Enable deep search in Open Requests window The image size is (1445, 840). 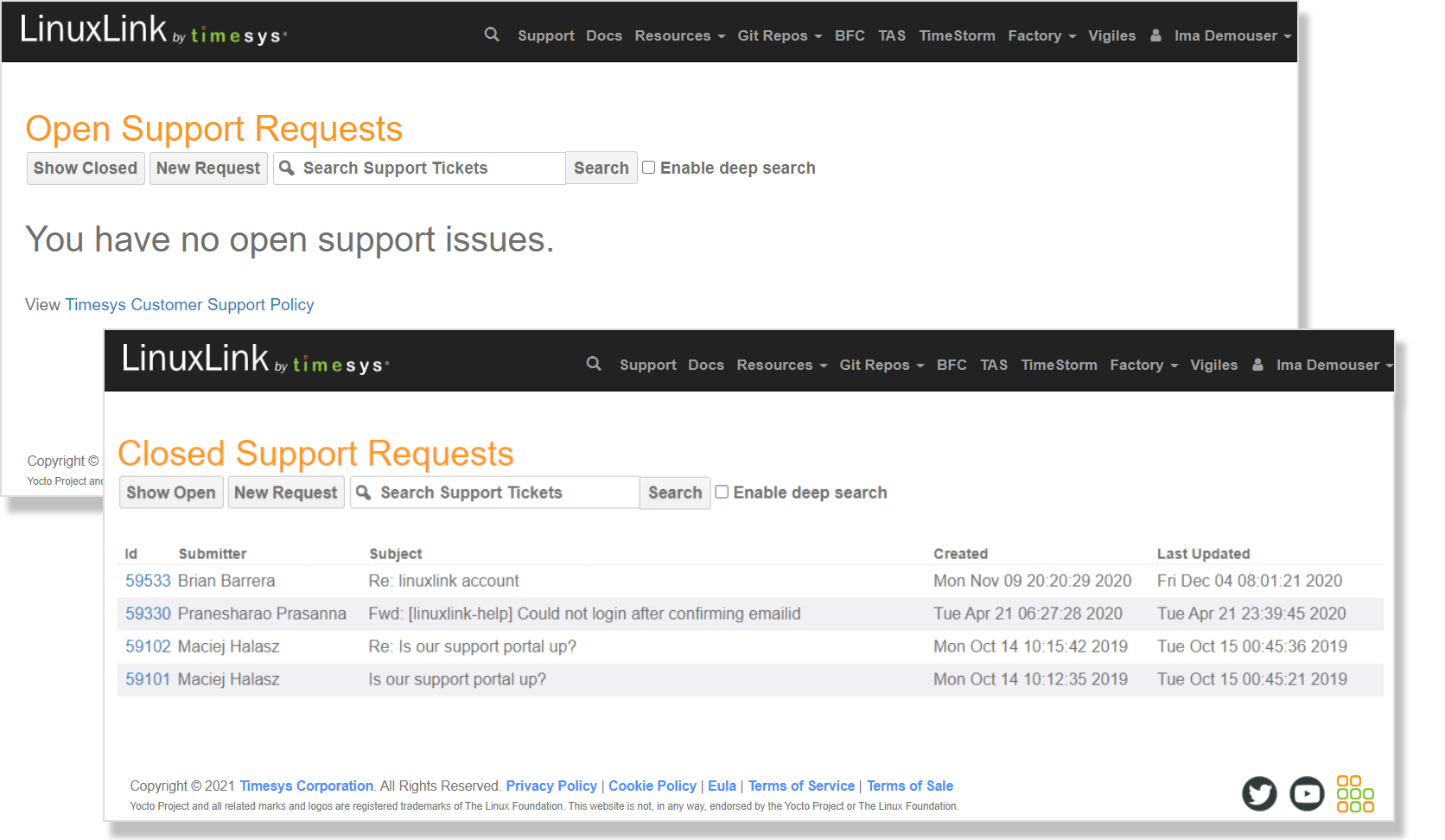[648, 168]
